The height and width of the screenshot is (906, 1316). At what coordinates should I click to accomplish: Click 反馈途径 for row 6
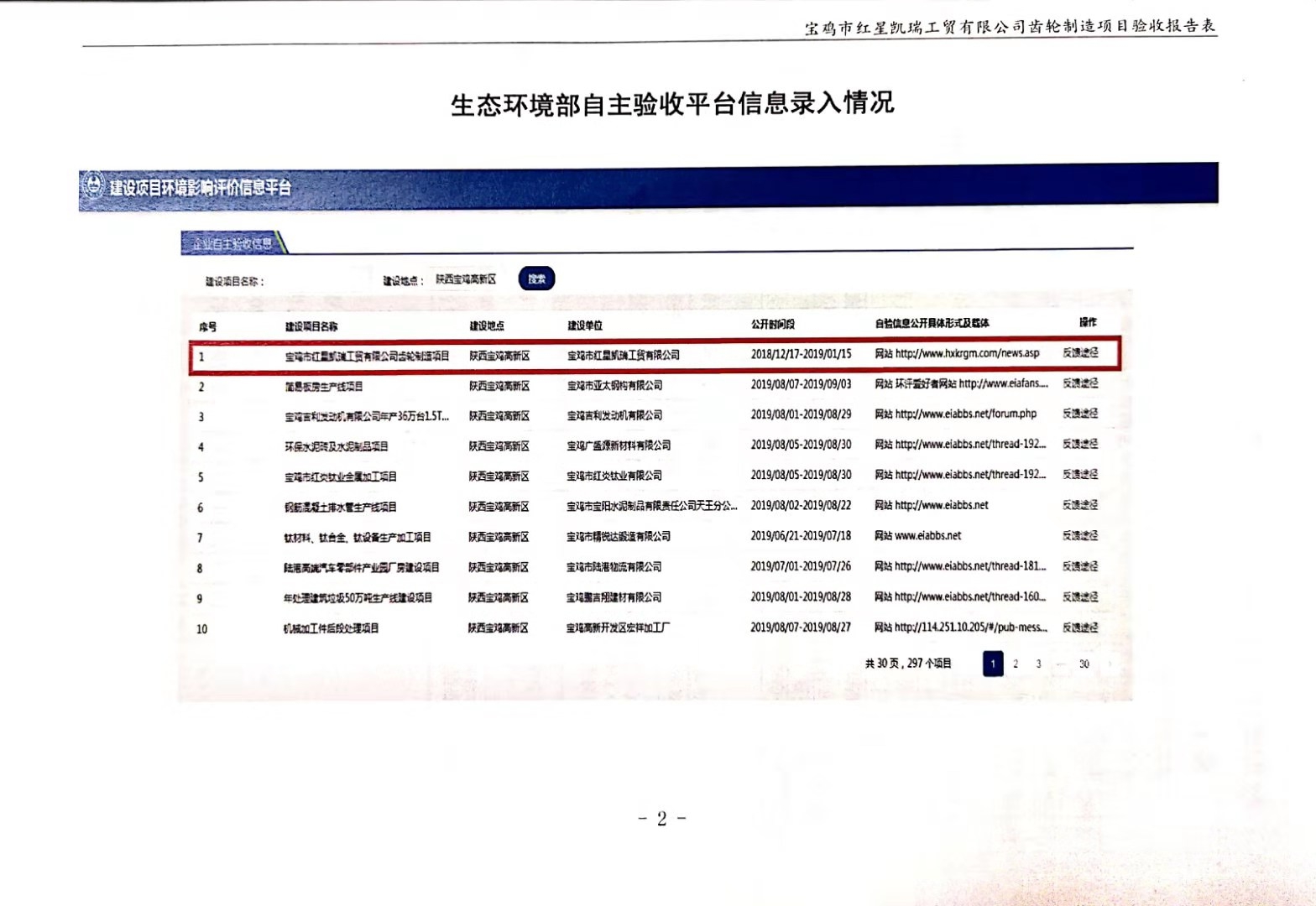pos(1080,505)
